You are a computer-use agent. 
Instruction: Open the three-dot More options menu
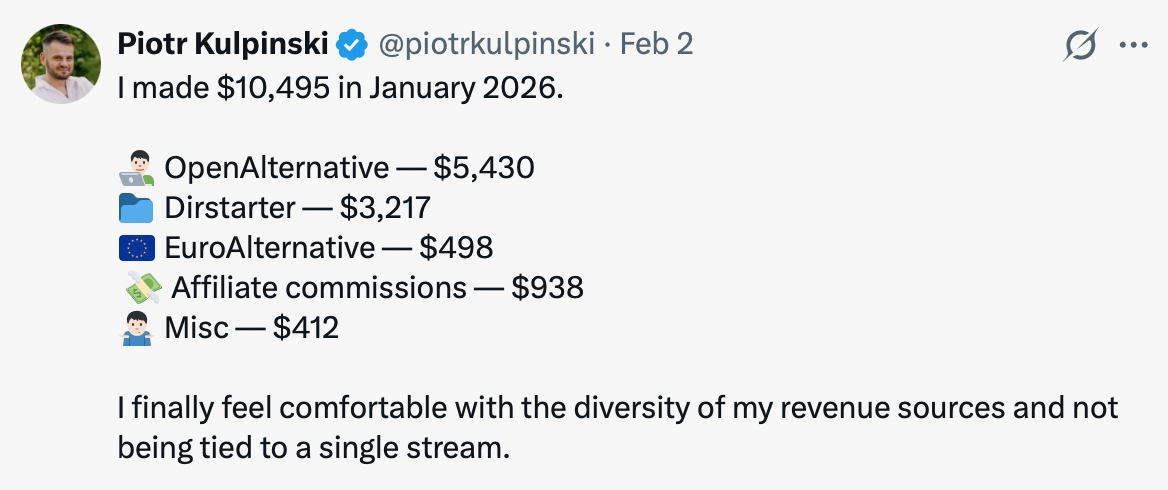(x=1133, y=45)
